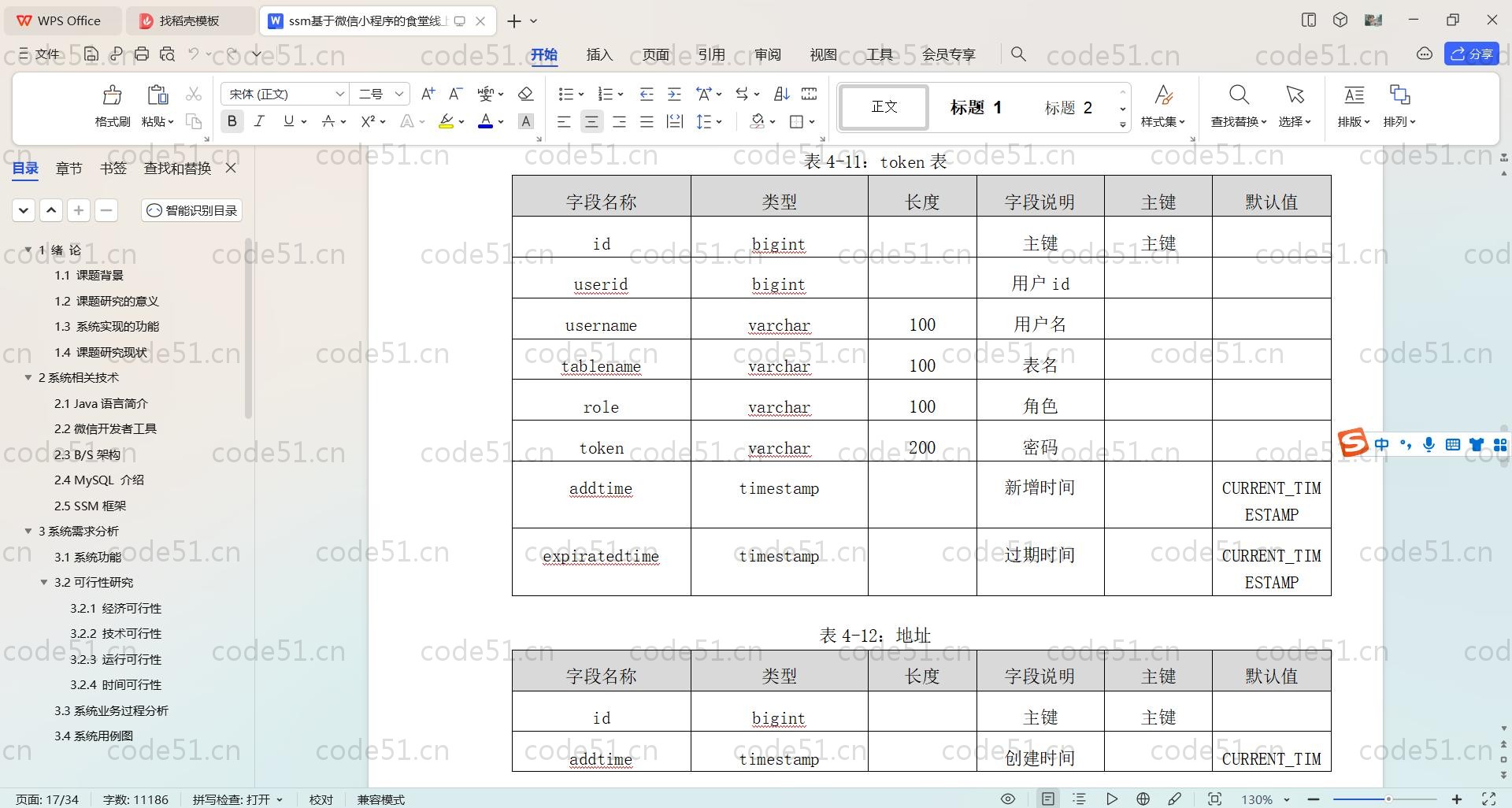
Task: Click the text highlight color icon
Action: point(446,121)
